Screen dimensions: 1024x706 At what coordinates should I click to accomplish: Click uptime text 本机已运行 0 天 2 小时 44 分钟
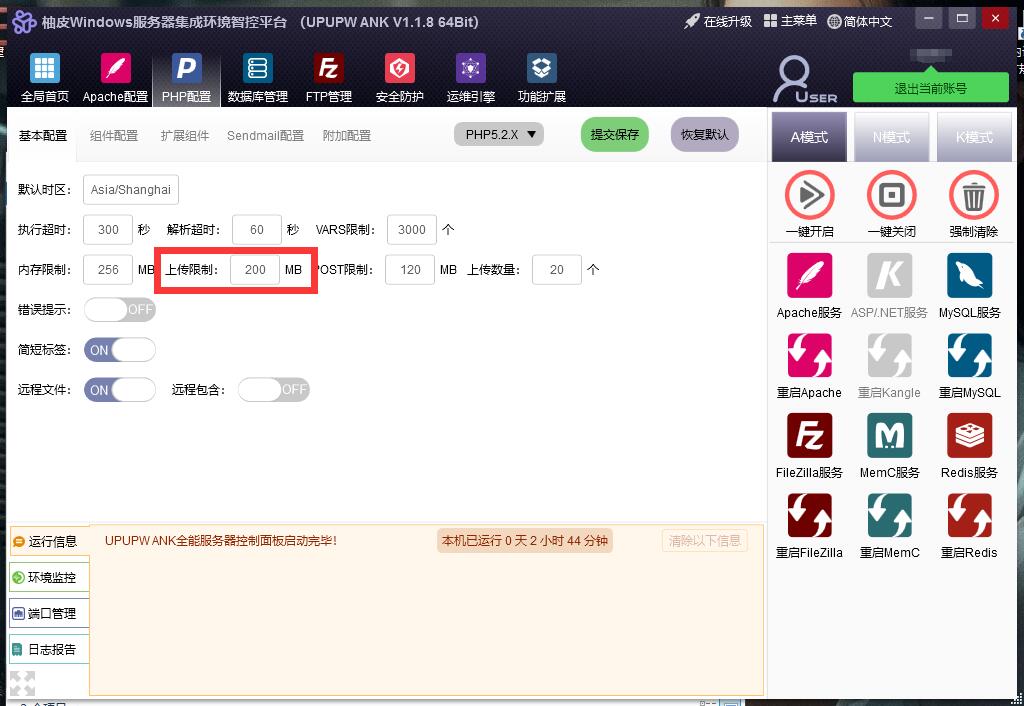524,541
